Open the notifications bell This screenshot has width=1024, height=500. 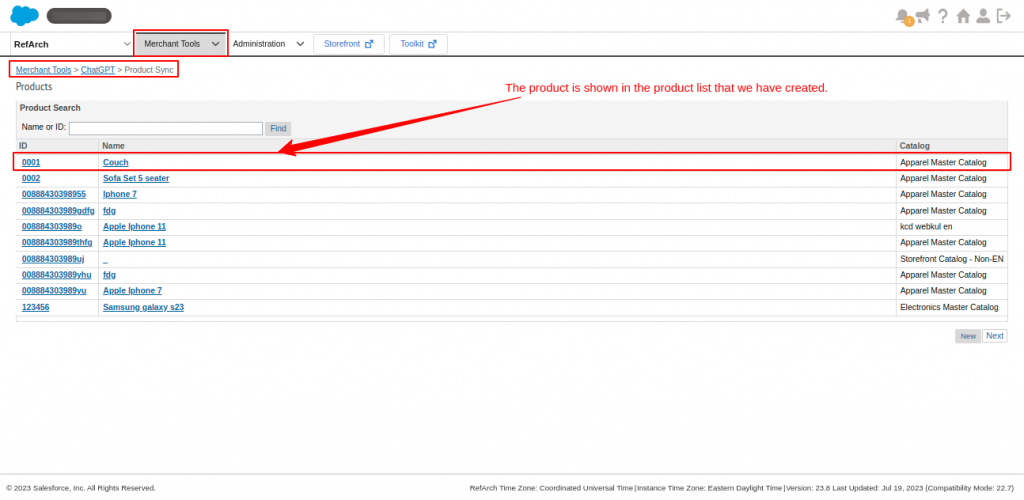coord(903,16)
